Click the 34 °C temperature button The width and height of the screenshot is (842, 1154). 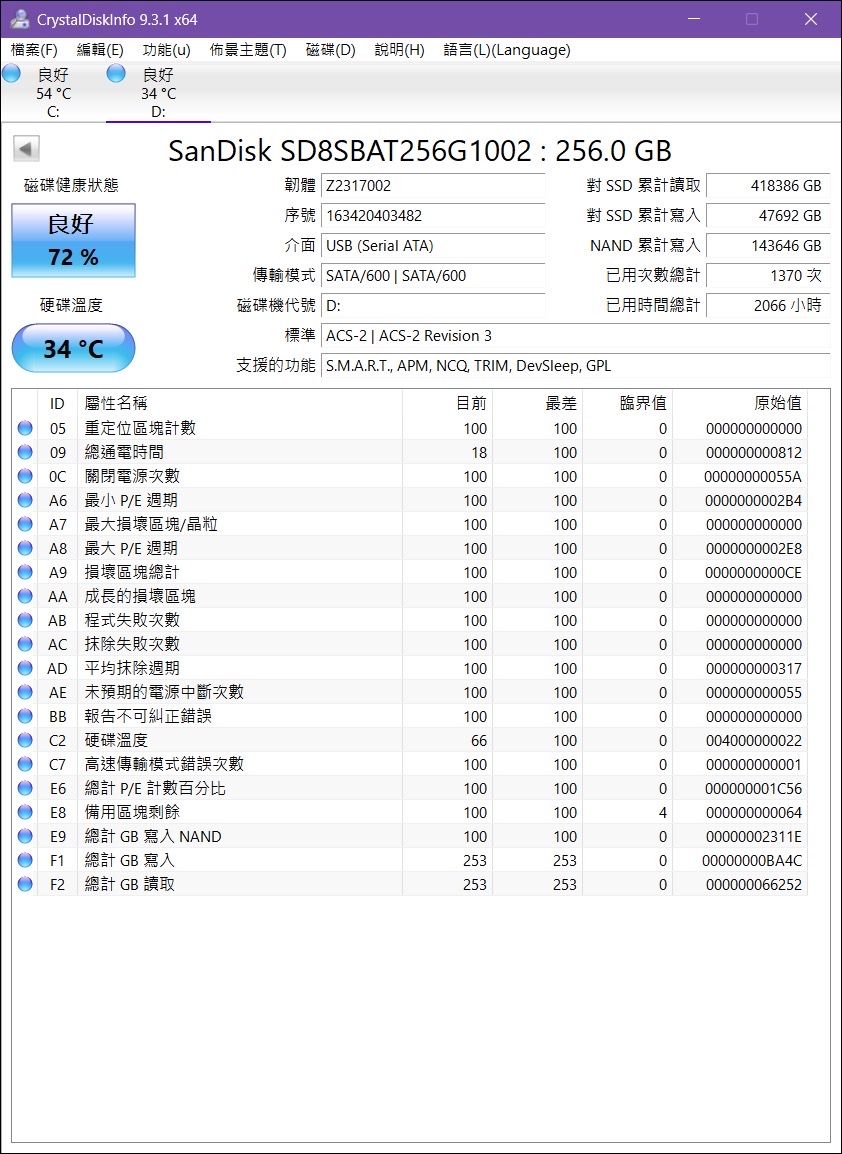(x=73, y=349)
